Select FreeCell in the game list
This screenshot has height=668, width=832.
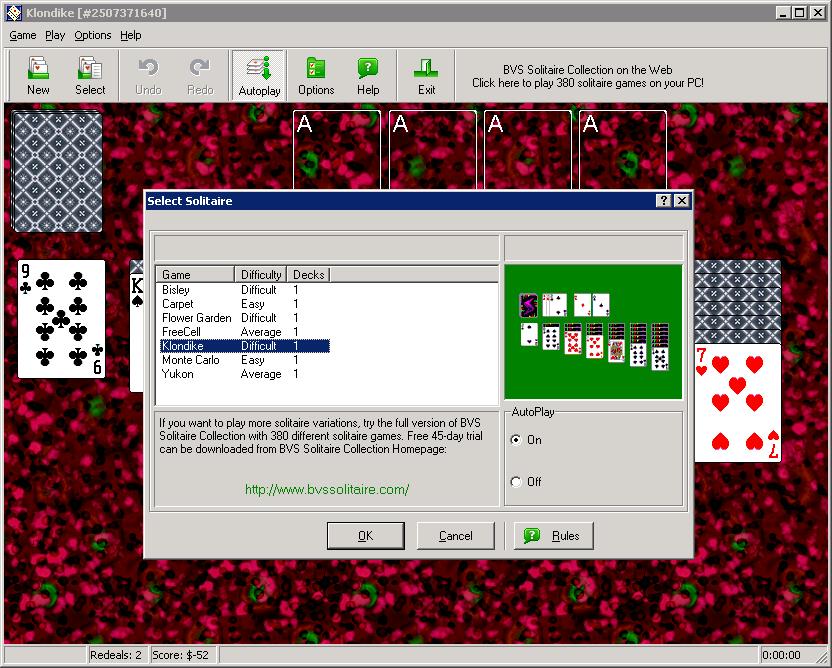(181, 332)
